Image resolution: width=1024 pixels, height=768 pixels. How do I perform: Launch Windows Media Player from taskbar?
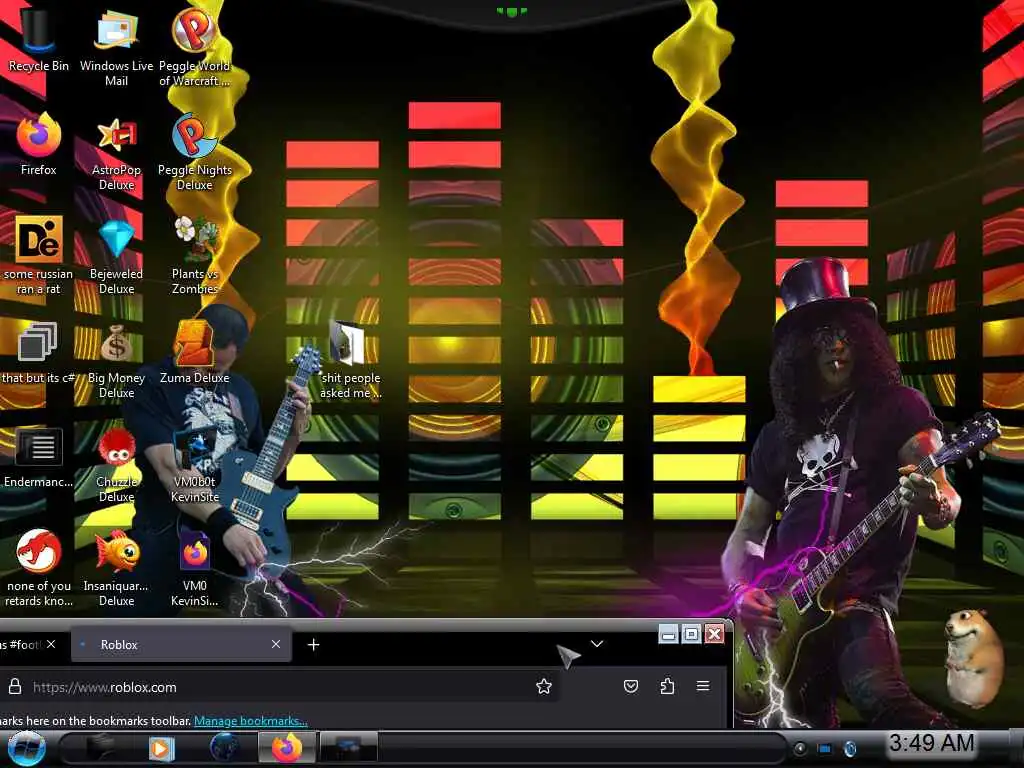(x=161, y=748)
